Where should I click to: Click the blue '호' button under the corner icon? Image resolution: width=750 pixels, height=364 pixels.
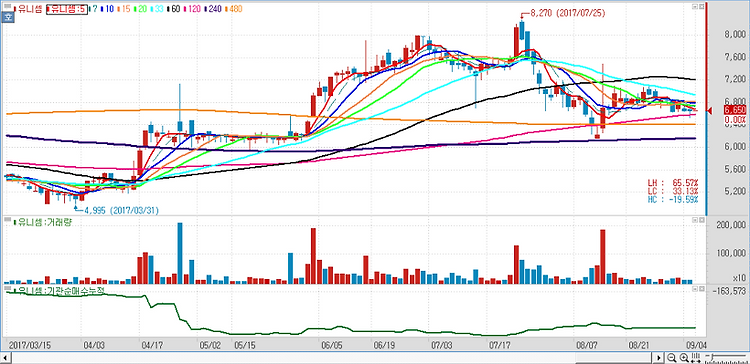(7, 18)
